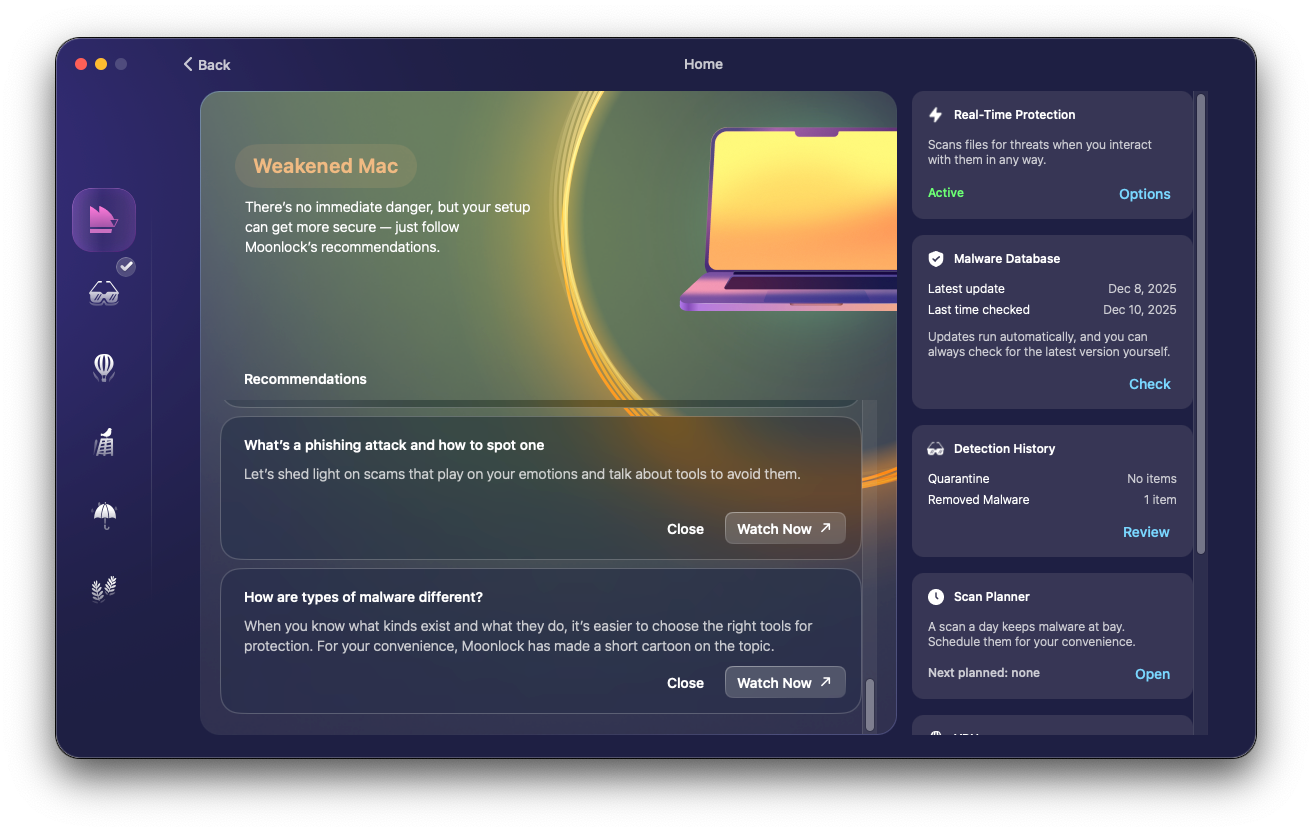Click the pink sailboat Home icon in sidebar

pos(104,219)
